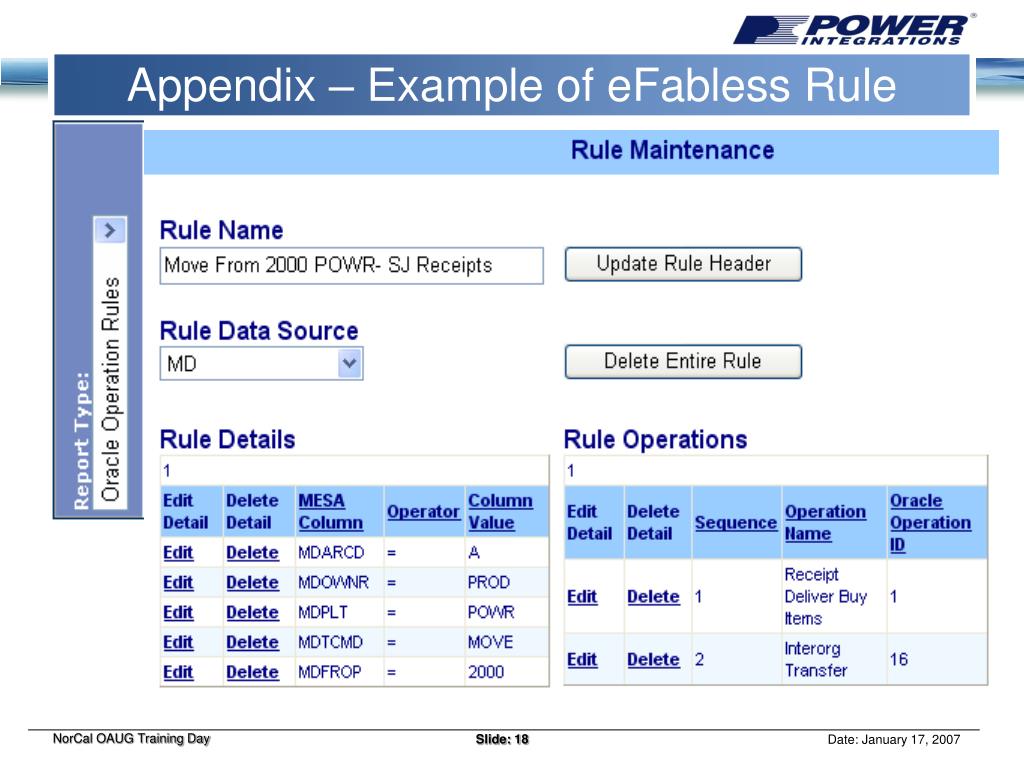Edit the MDTCMD rule detail

[x=178, y=643]
